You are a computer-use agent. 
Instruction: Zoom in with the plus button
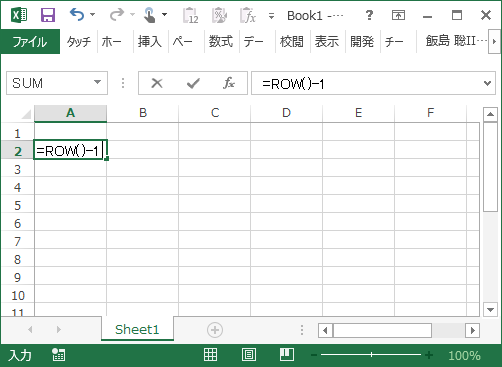coord(429,355)
